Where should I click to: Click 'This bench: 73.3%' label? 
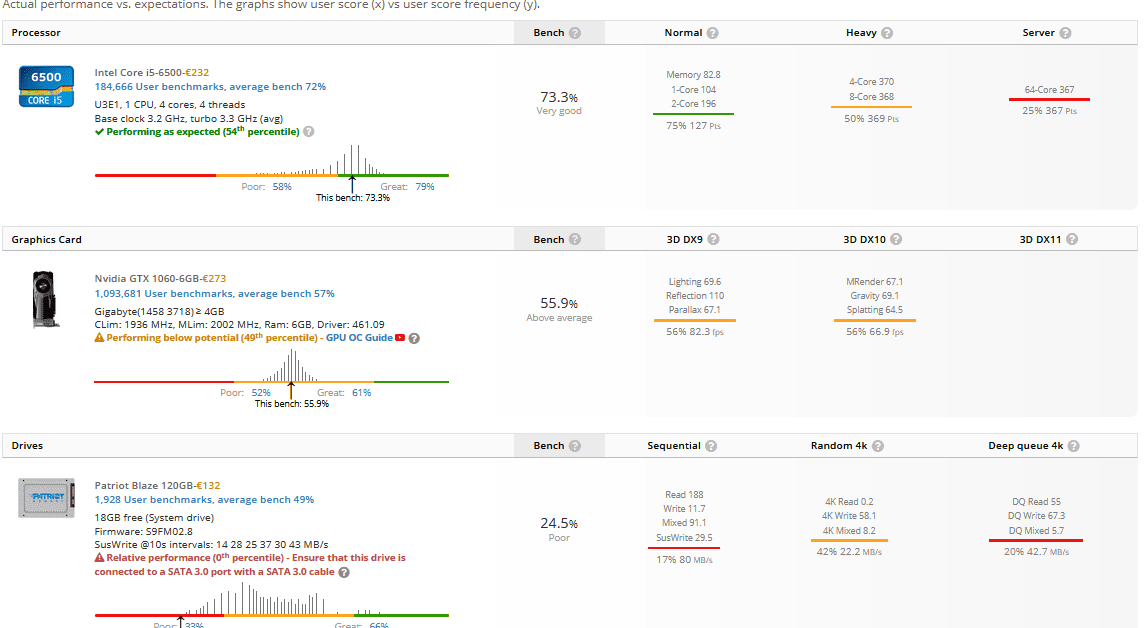pos(352,198)
